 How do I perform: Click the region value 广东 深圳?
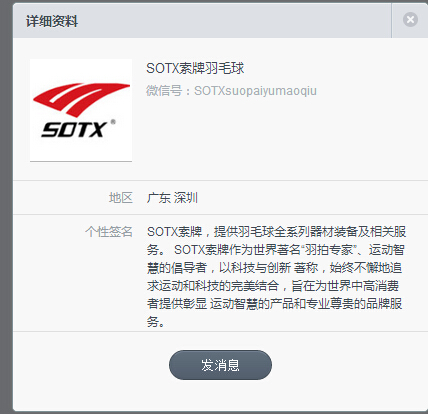point(172,198)
